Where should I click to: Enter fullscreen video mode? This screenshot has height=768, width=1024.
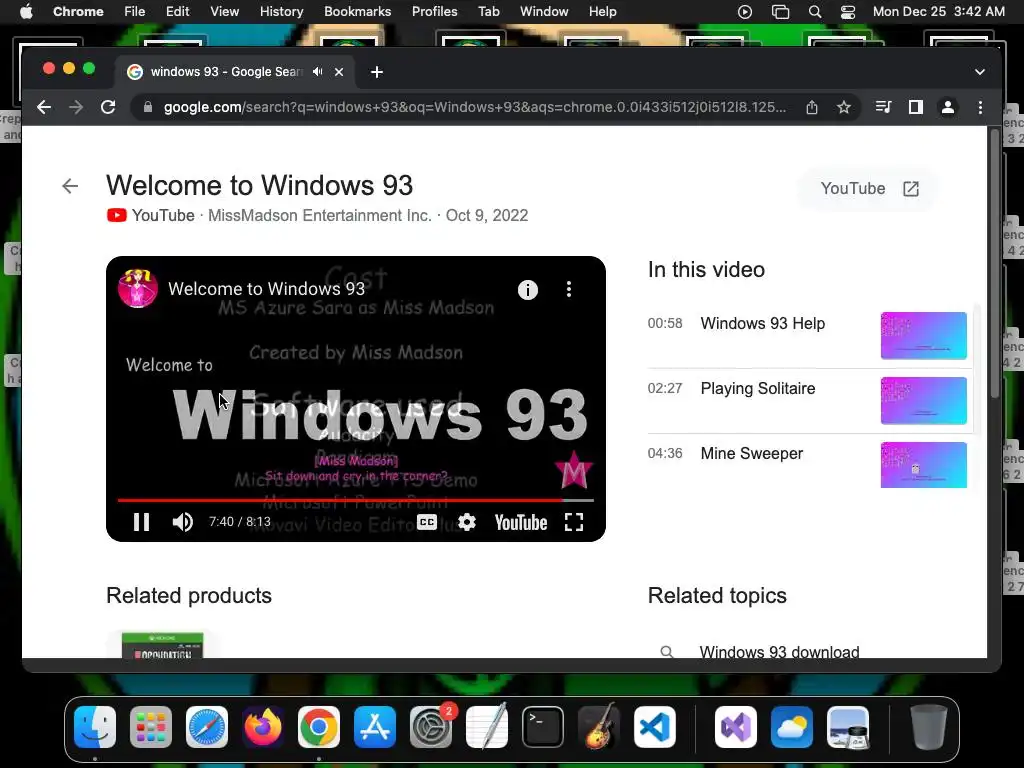pos(573,522)
